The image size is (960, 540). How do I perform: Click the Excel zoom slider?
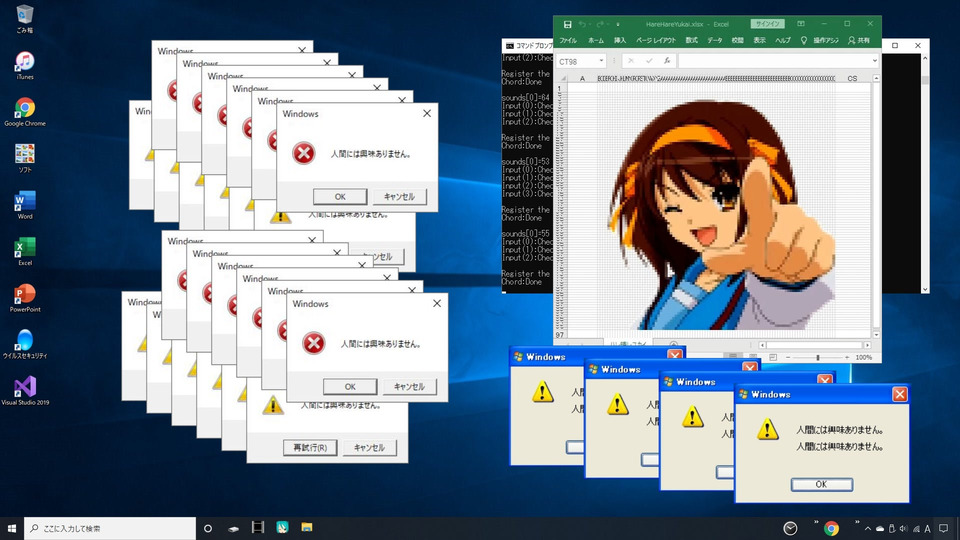817,357
